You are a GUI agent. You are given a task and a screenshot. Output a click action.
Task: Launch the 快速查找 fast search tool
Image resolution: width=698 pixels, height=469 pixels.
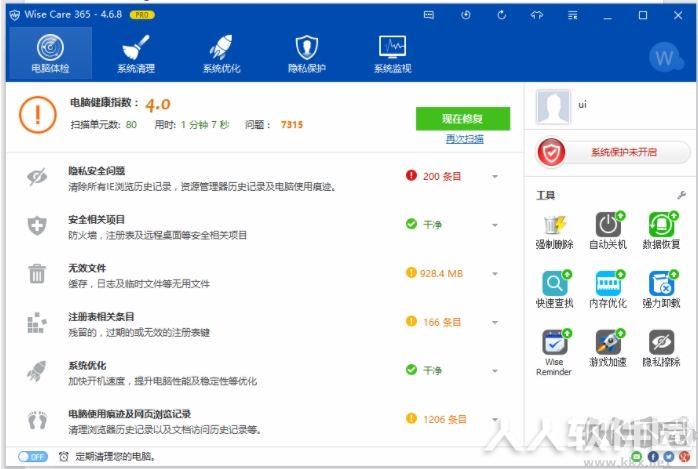[554, 290]
